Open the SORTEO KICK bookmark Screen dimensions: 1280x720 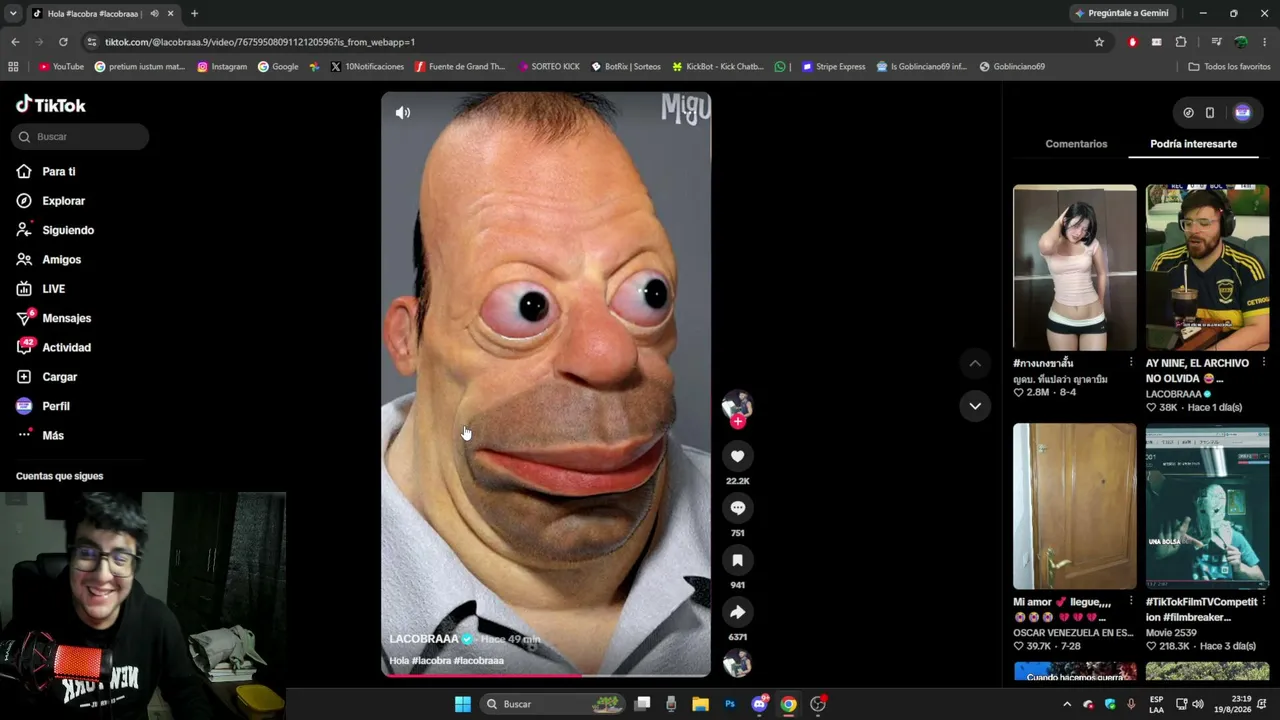[x=549, y=67]
